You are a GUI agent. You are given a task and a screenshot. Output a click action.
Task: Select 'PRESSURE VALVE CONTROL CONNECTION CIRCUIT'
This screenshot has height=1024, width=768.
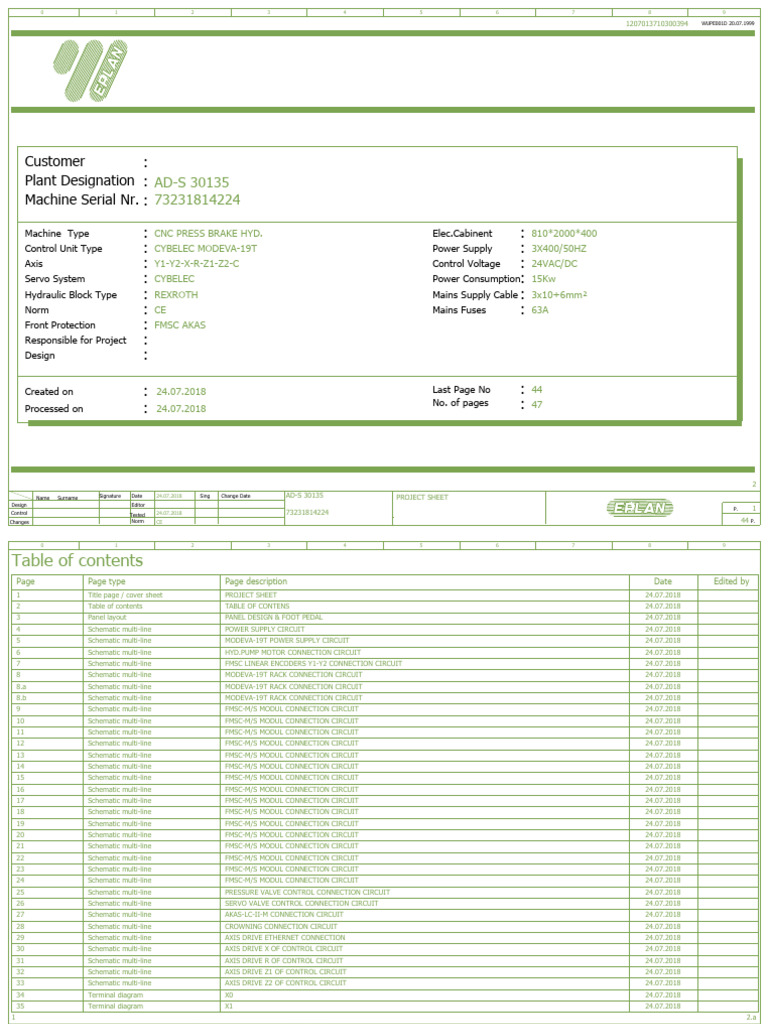307,892
